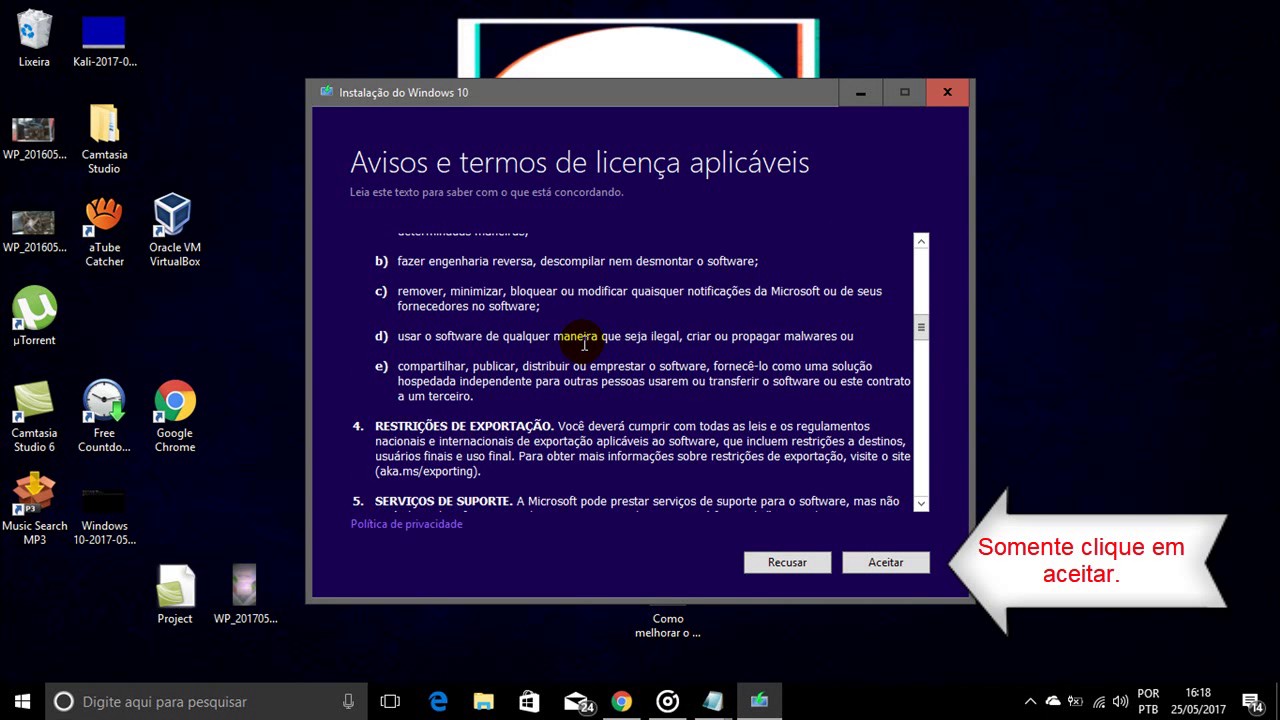Open the µTorrent desktop icon

coord(34,316)
